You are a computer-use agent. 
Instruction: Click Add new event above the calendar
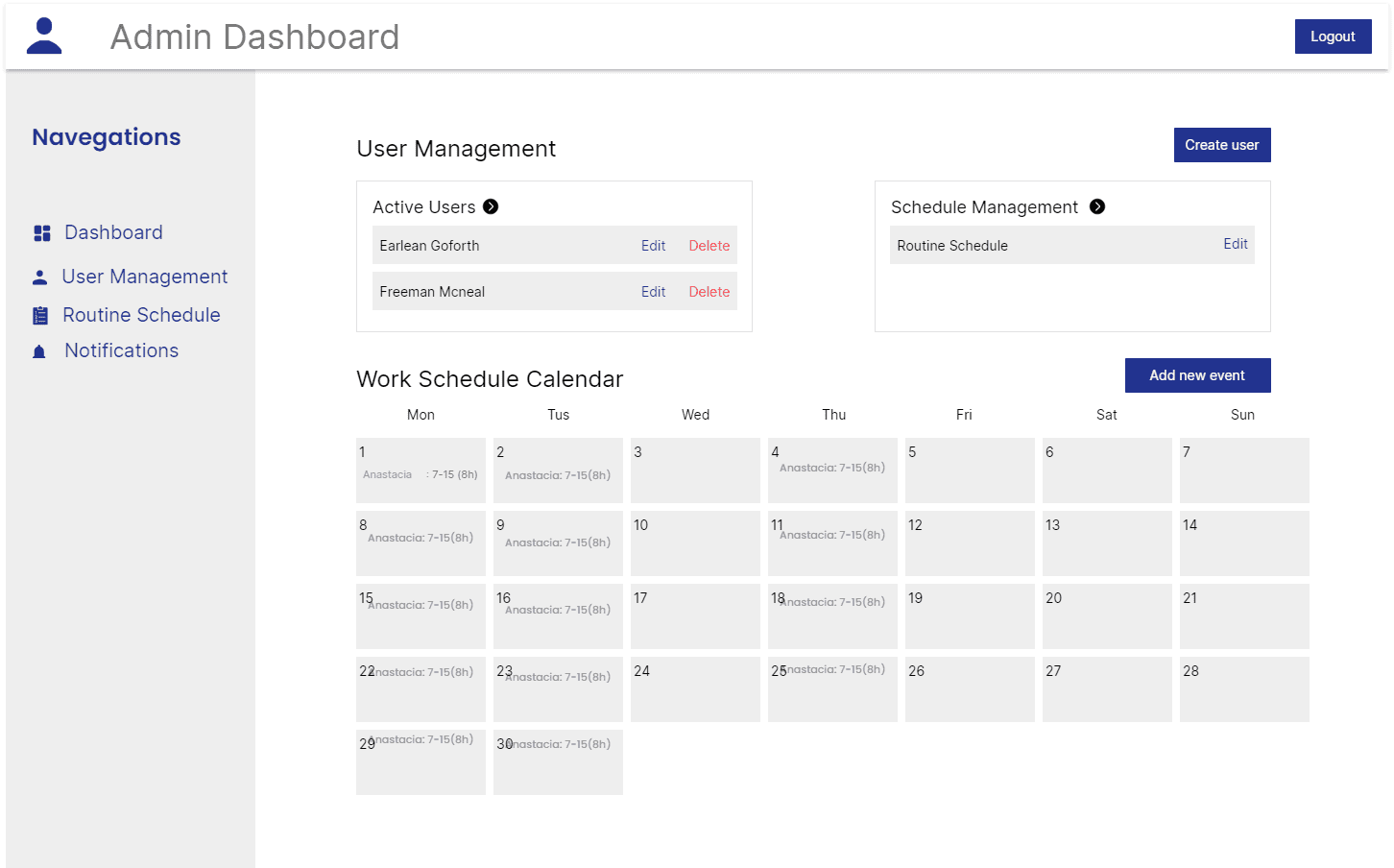[x=1197, y=375]
